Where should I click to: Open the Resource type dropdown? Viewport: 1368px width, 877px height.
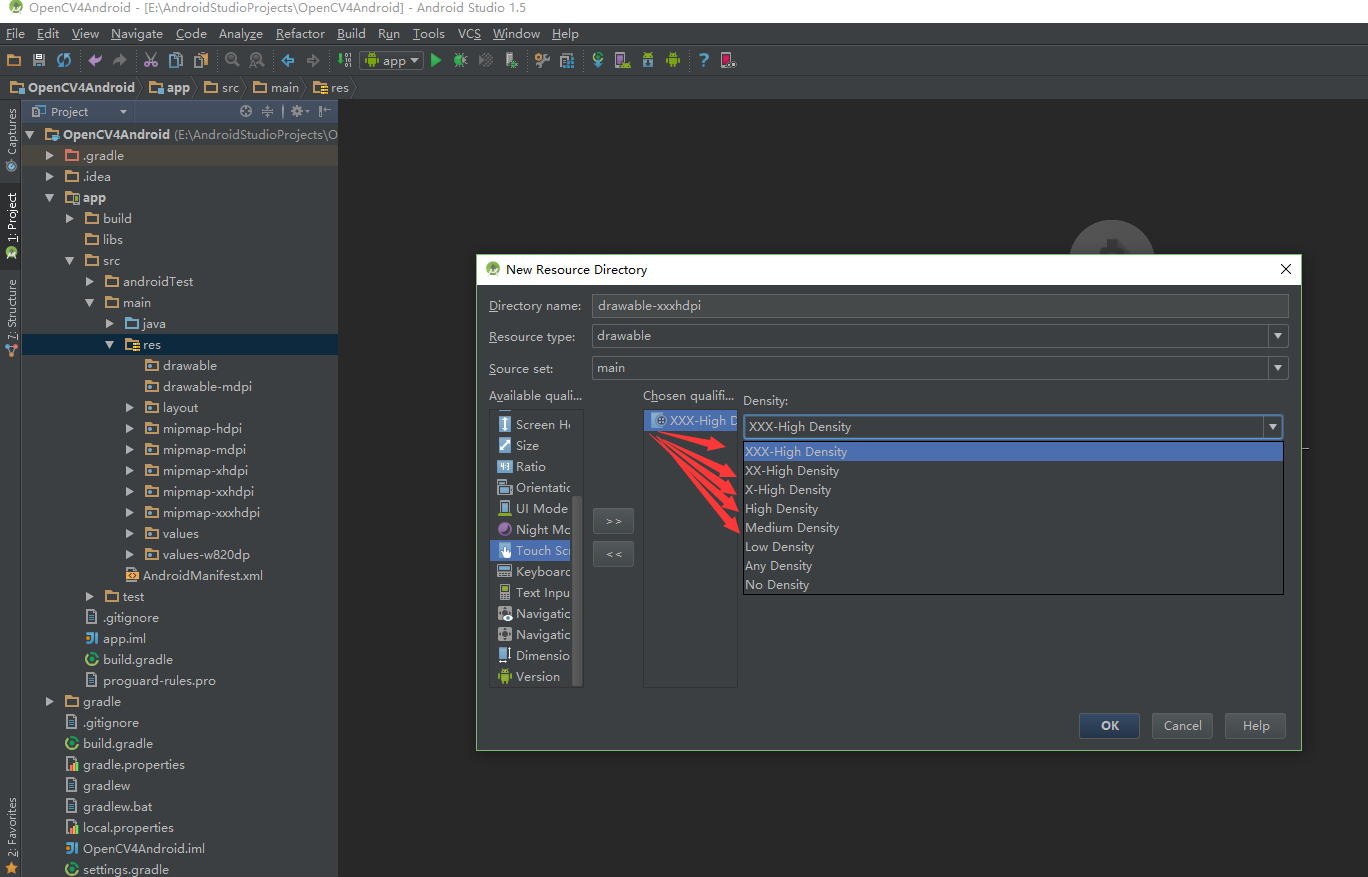pyautogui.click(x=1277, y=336)
